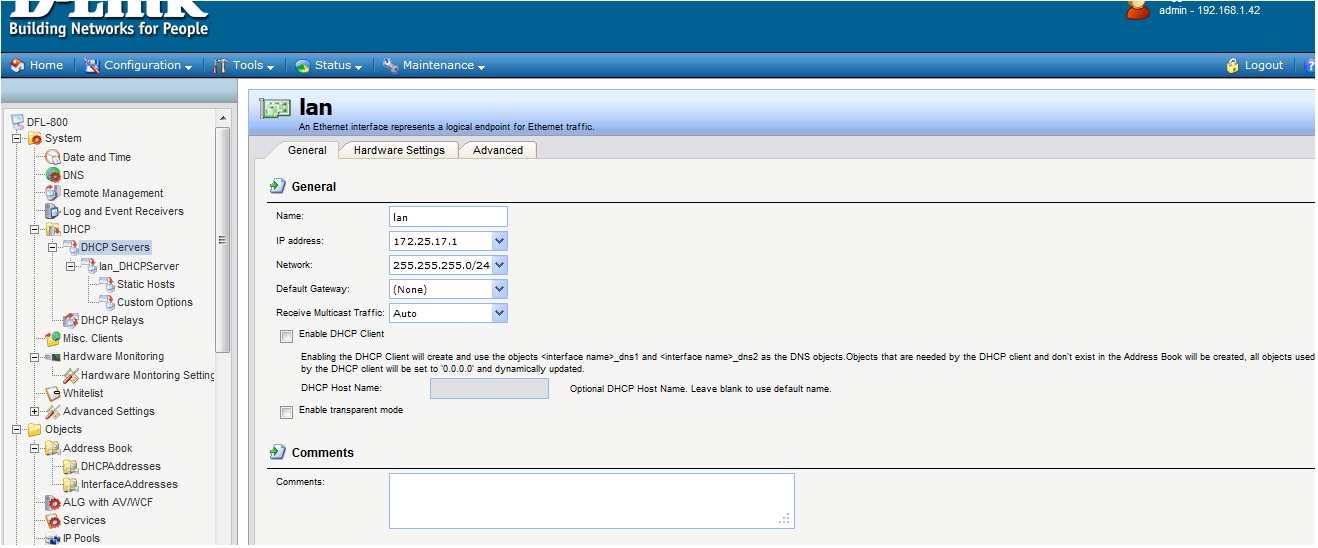Click the Home icon in the menu bar
Screen dimensions: 1318x548
click(x=17, y=66)
